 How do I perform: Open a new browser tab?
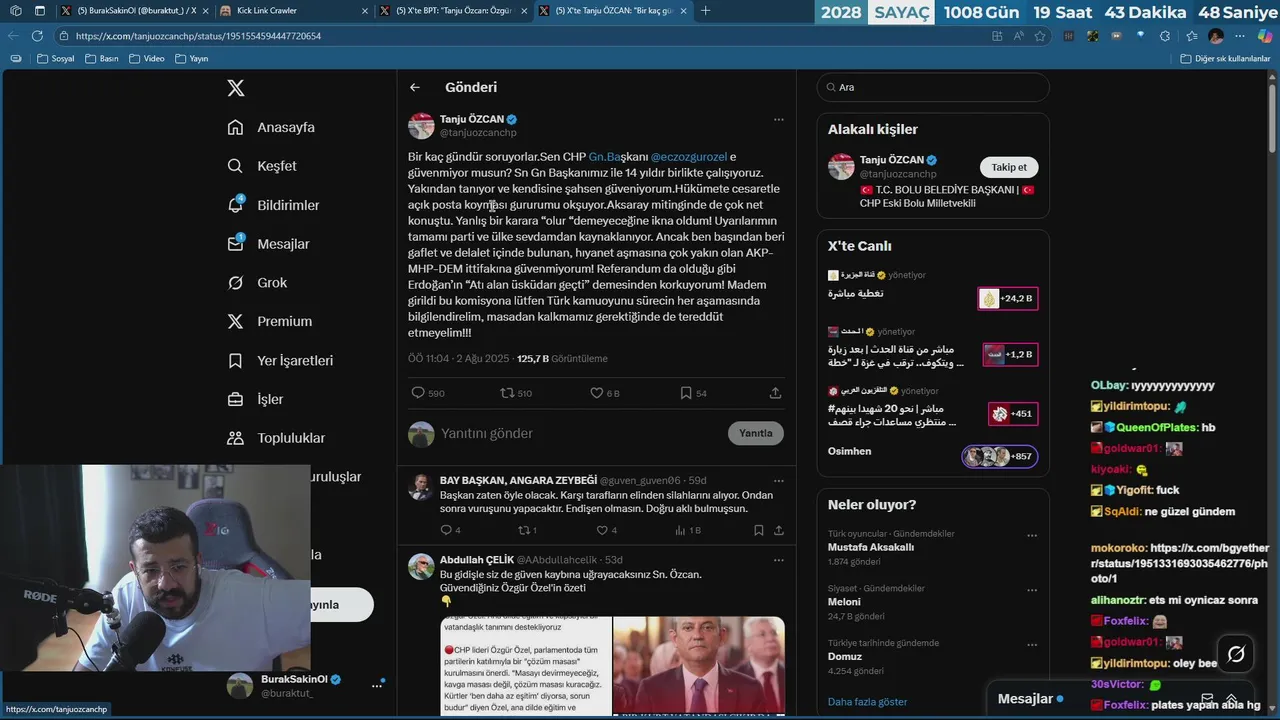click(x=706, y=11)
